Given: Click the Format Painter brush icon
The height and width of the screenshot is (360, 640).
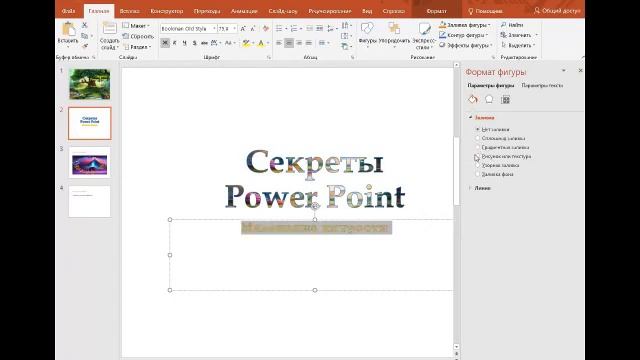Looking at the screenshot, I should (84, 46).
